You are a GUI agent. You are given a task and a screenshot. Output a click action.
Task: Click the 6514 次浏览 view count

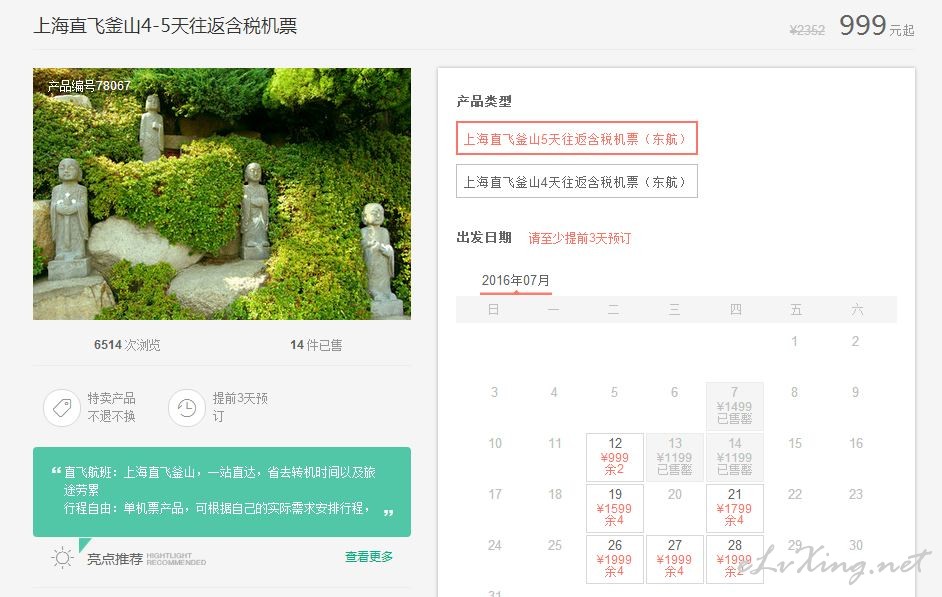point(127,345)
